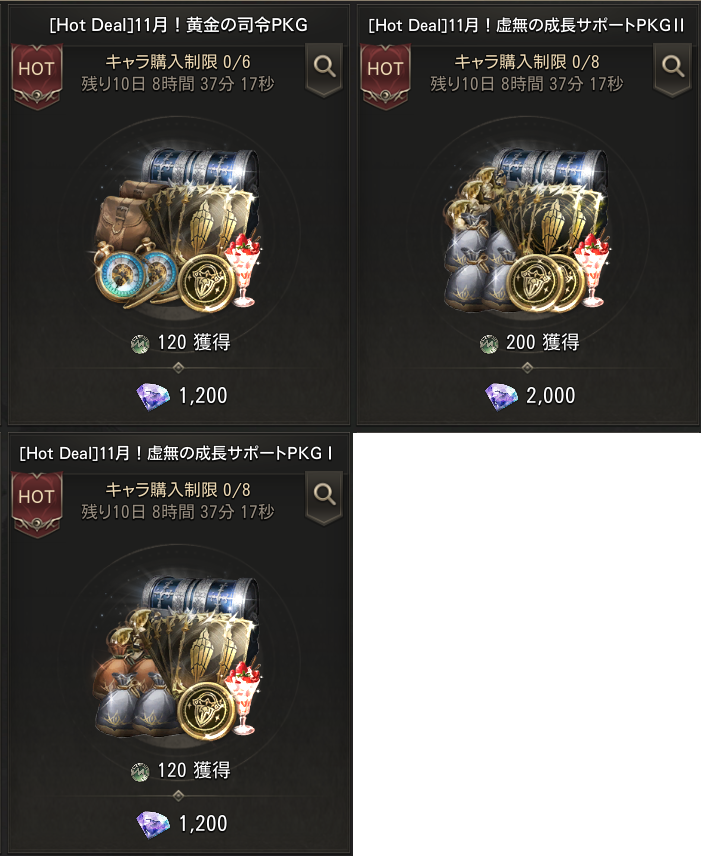Viewport: 701px width, 856px height.
Task: Open the [Hot Deal]11月！虚無の成長サポートPKG II title
Action: [x=526, y=25]
